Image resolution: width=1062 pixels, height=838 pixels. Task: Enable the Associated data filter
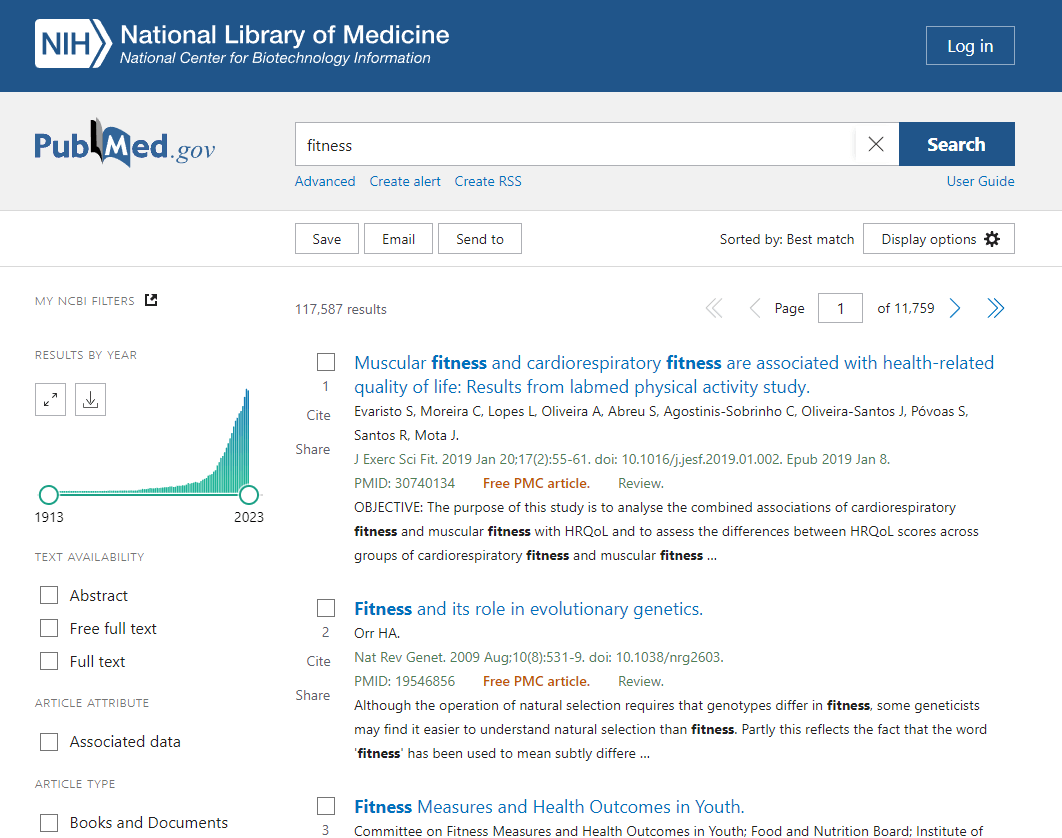(49, 742)
